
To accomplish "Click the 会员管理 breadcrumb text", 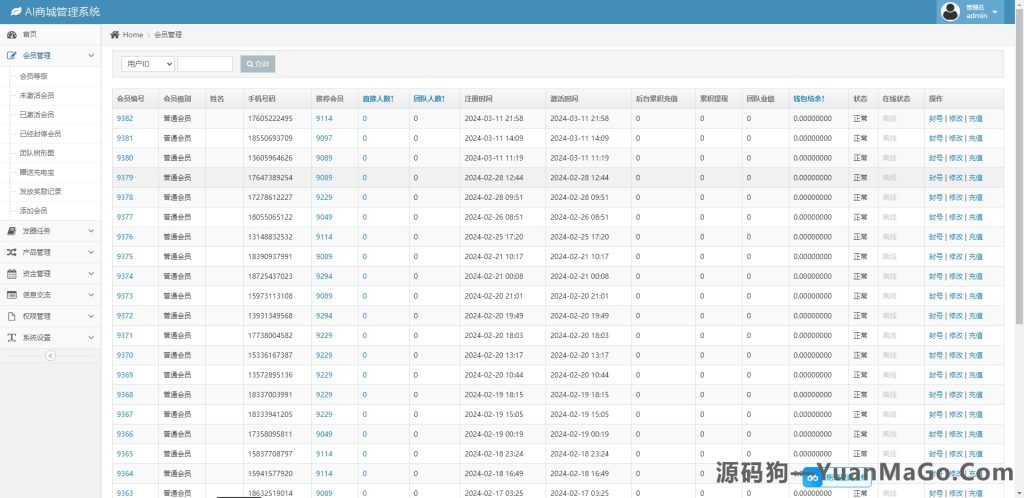I will 168,35.
